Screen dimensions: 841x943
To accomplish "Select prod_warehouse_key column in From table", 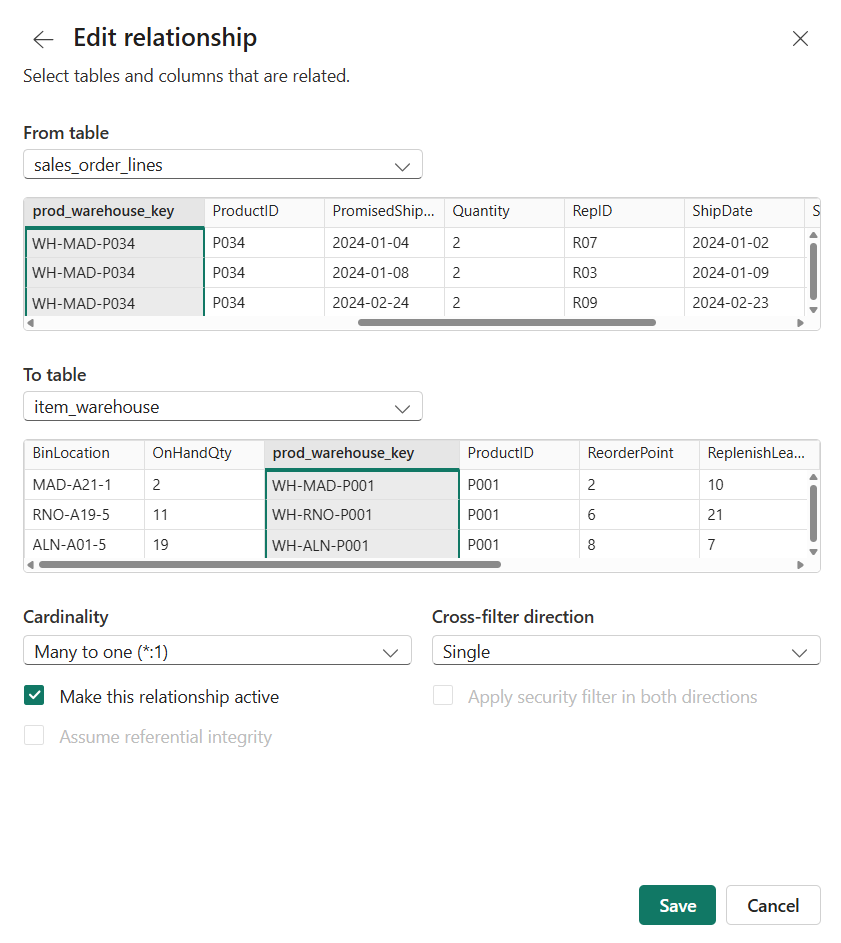I will tap(114, 212).
